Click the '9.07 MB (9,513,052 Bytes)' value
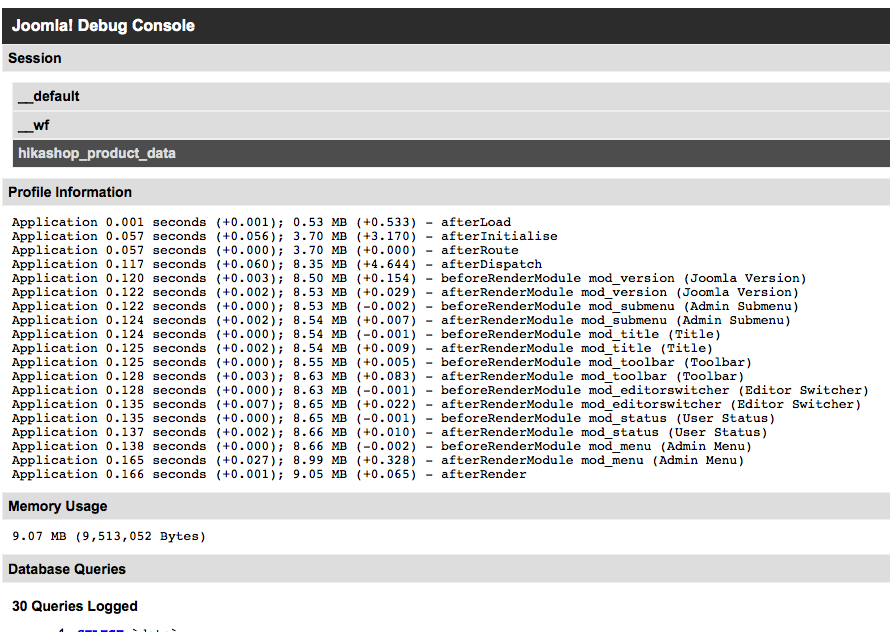Viewport: 890px width, 632px height. point(108,536)
